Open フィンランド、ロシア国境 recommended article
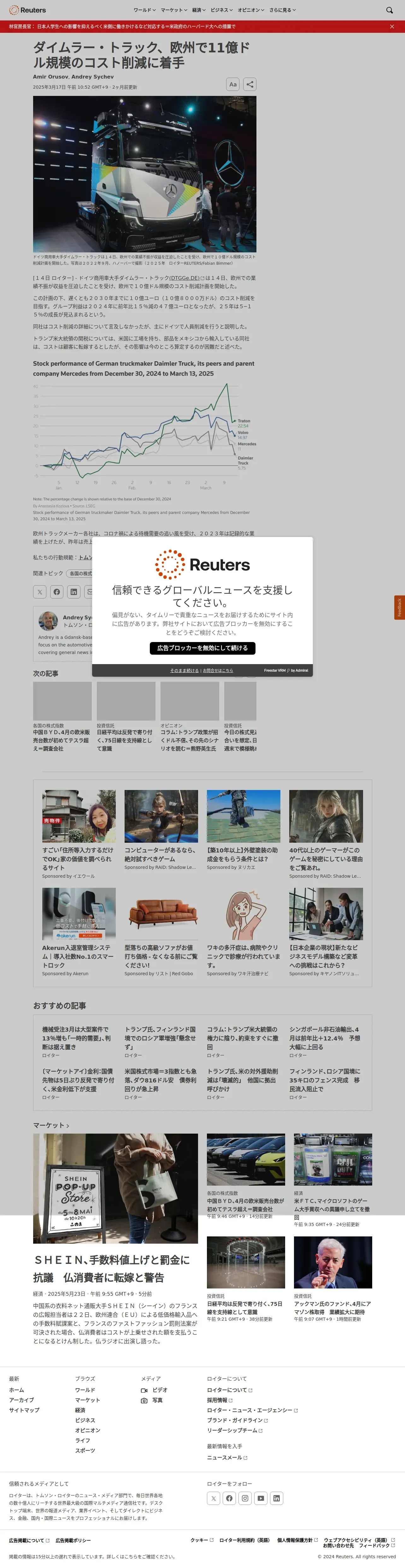This screenshot has height=1568, width=405. coord(325,1080)
